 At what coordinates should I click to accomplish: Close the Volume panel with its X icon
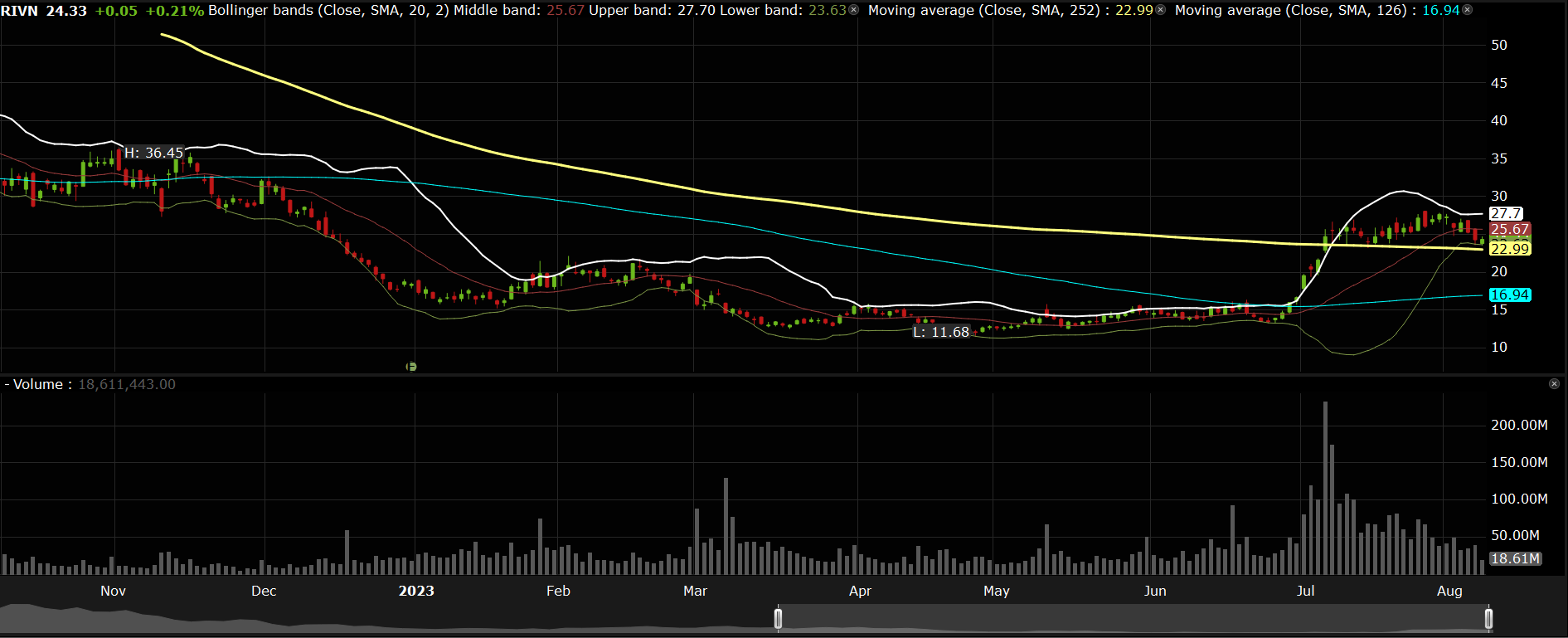click(1555, 384)
